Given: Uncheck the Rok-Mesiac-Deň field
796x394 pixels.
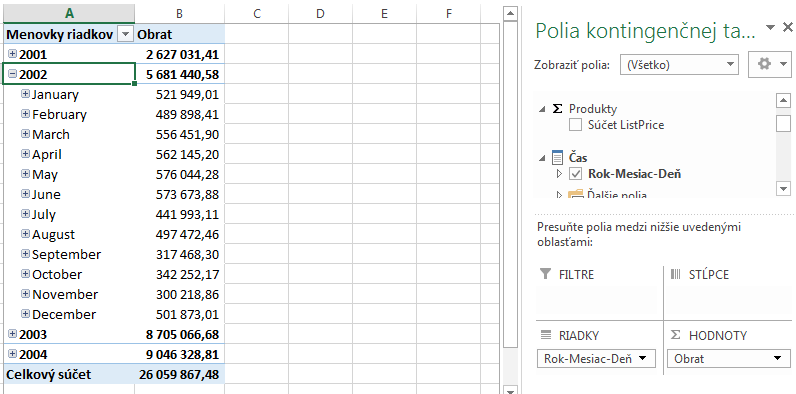Looking at the screenshot, I should (x=575, y=174).
